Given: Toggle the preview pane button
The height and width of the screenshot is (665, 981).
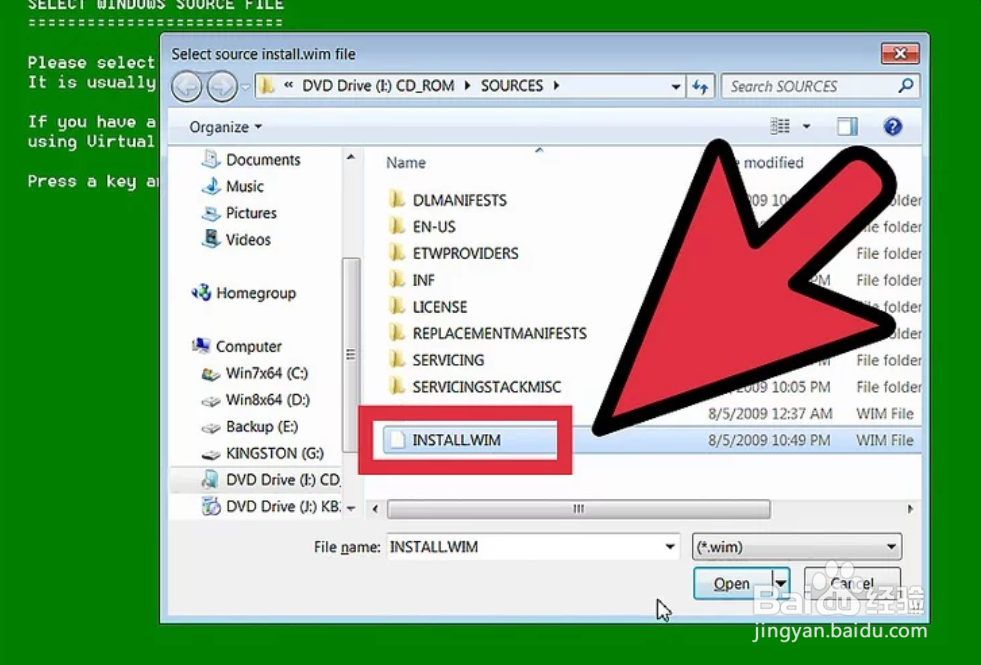Looking at the screenshot, I should pyautogui.click(x=847, y=126).
